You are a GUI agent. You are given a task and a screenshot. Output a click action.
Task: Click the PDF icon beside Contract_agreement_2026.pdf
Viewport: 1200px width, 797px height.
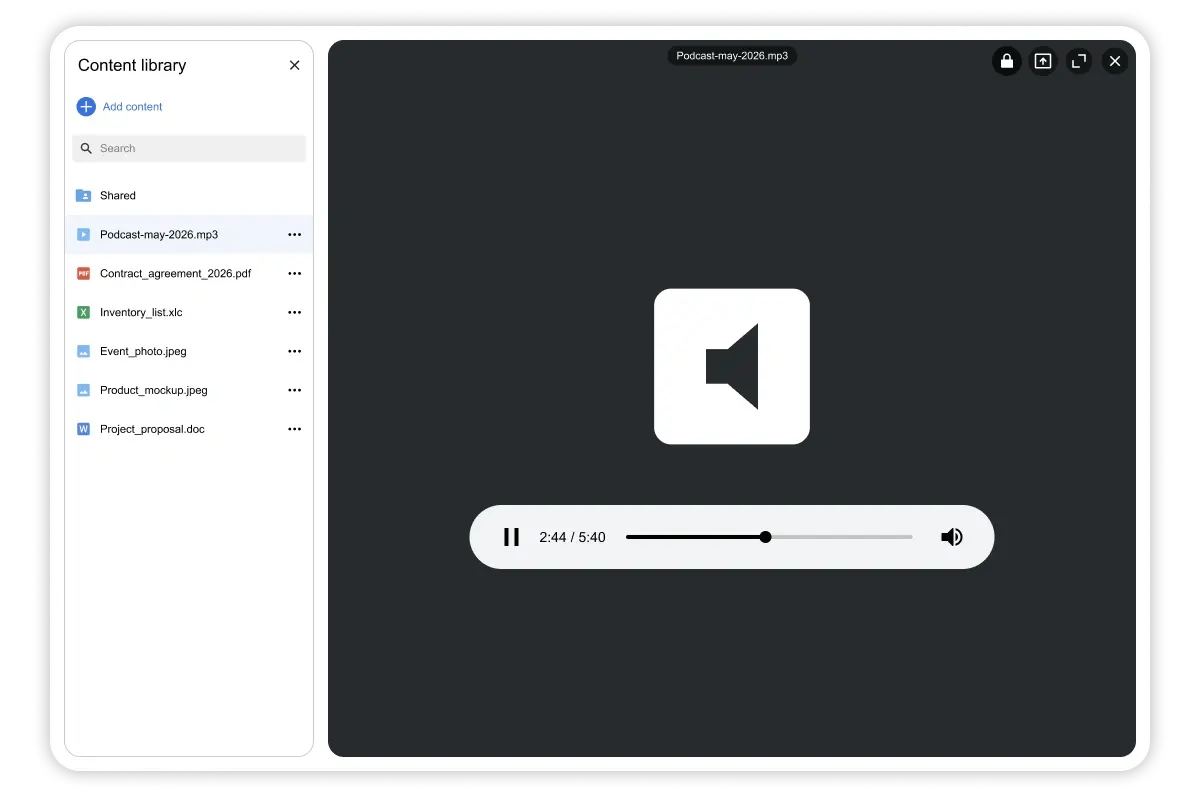[x=84, y=273]
